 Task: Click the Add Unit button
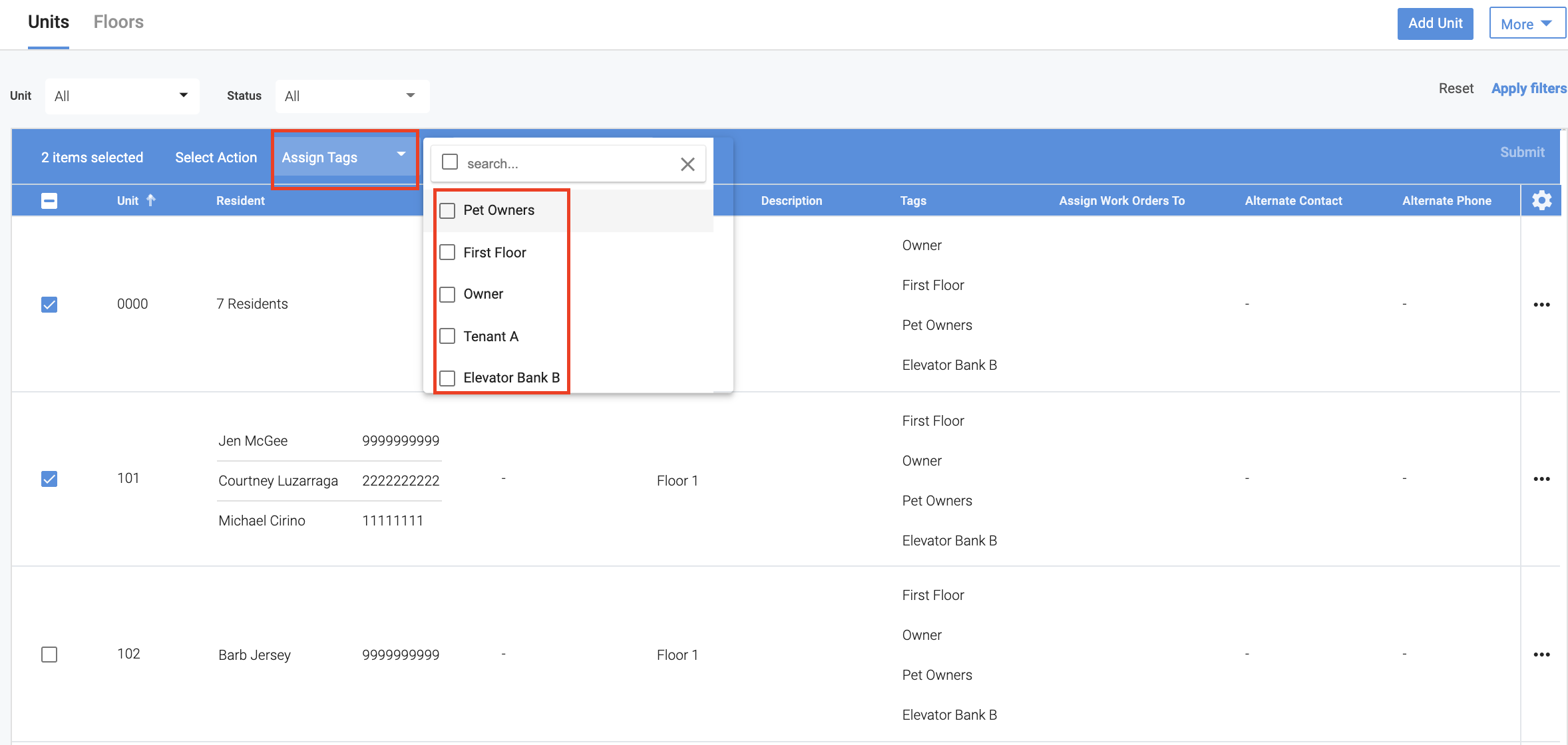(1435, 23)
